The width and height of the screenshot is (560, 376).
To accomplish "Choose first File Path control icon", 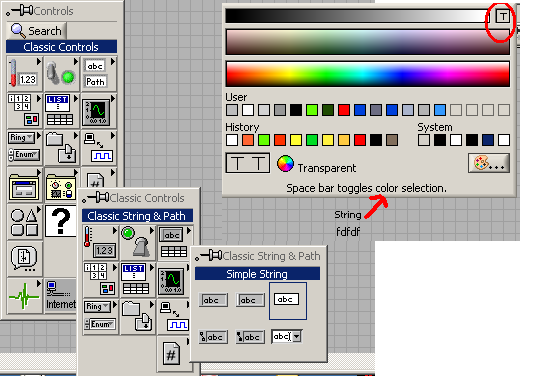I will pos(213,337).
